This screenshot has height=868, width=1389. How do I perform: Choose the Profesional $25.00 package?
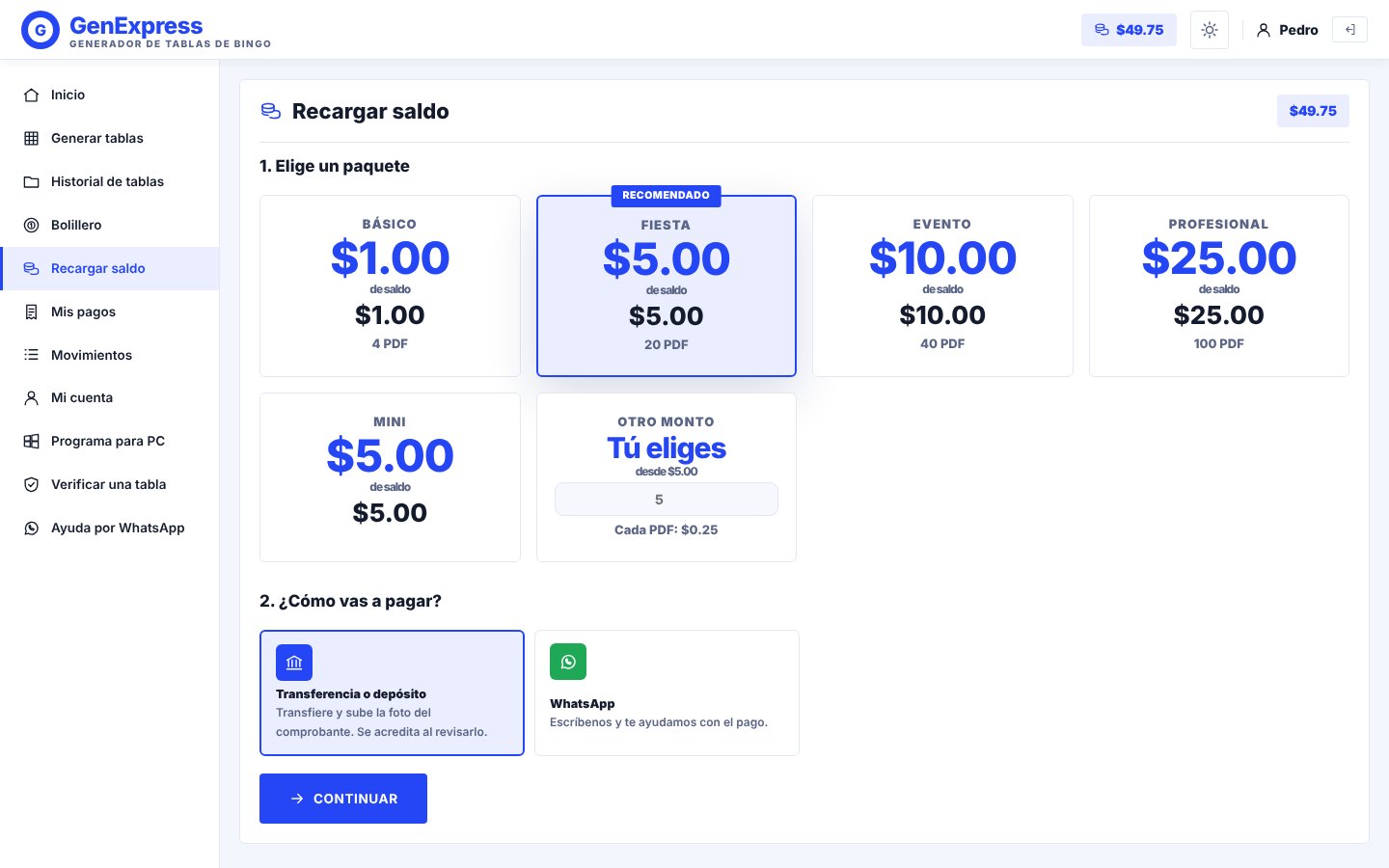1219,285
